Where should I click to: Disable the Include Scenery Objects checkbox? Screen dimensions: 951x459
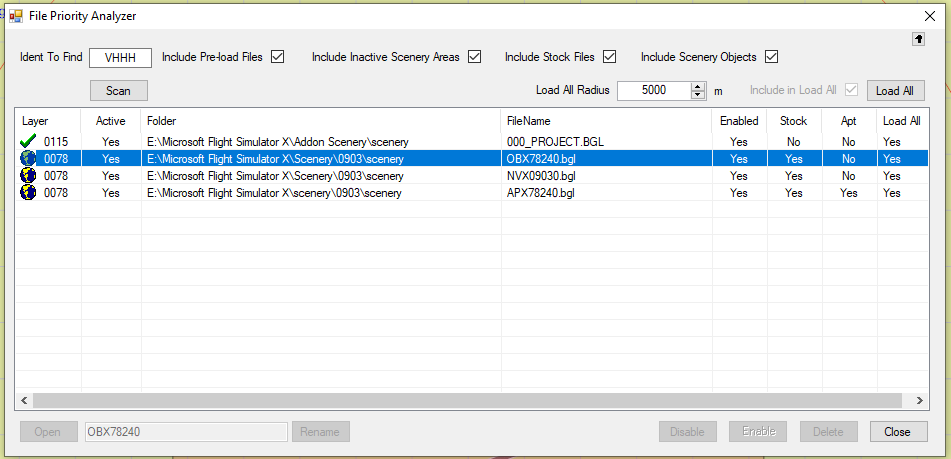[771, 57]
